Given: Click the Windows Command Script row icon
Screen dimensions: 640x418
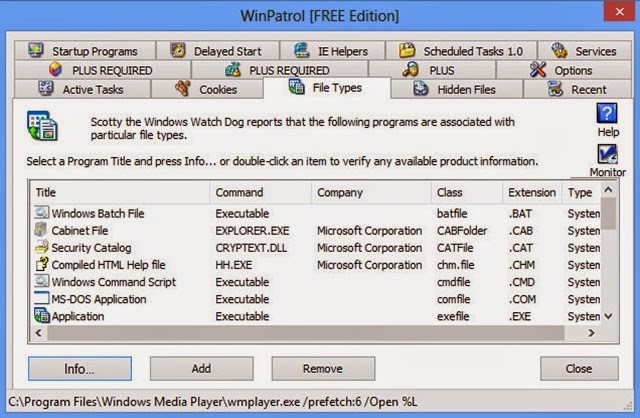Looking at the screenshot, I should pyautogui.click(x=42, y=281).
